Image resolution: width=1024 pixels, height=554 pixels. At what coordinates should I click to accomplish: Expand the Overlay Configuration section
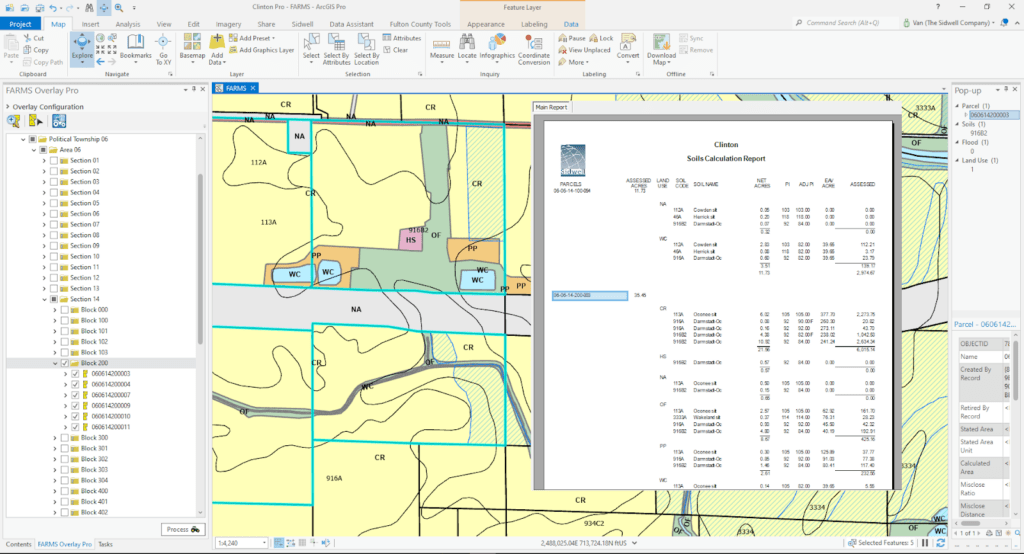(x=8, y=106)
